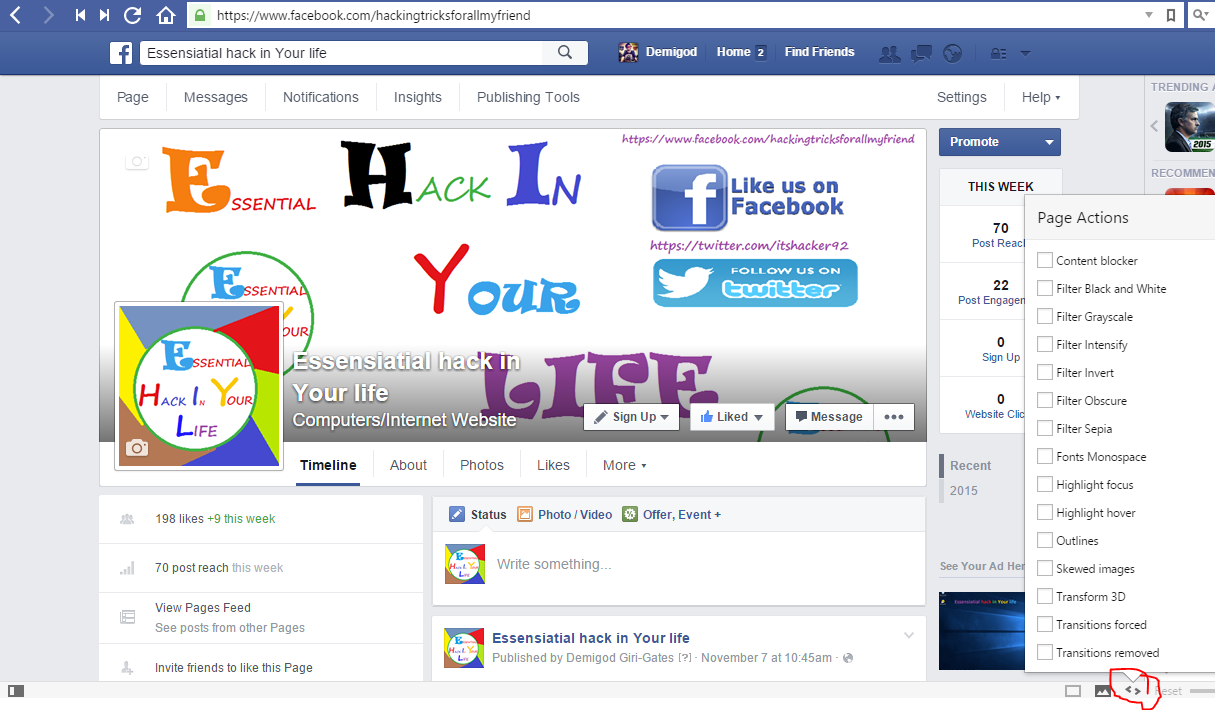Click the rewind navigation button
The height and width of the screenshot is (710, 1215).
pyautogui.click(x=82, y=15)
